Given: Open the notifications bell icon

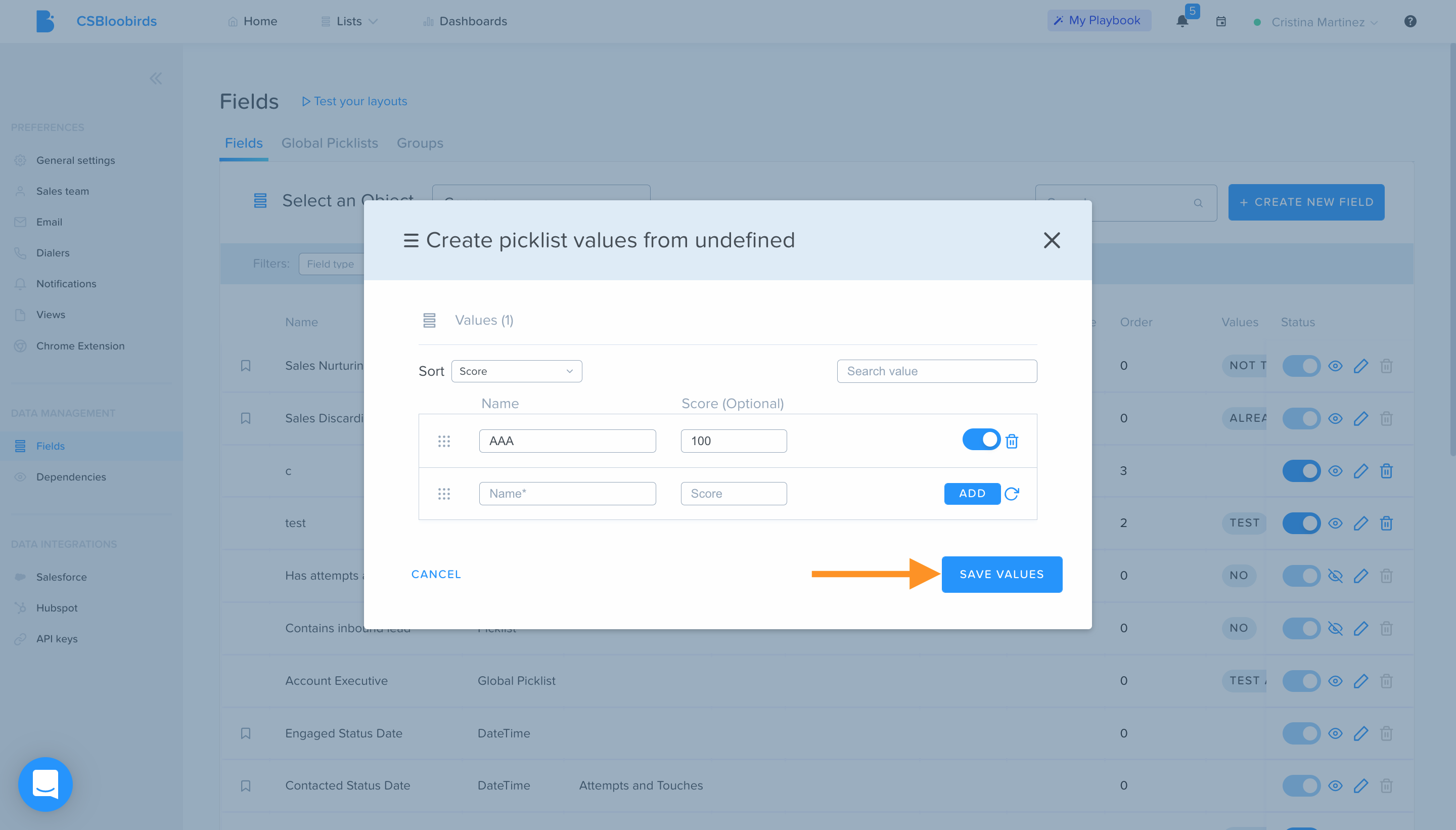Looking at the screenshot, I should [x=1182, y=22].
